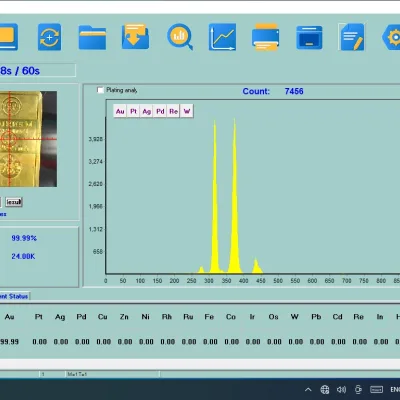
Task: Click the Cu column header
Action: coord(103,317)
